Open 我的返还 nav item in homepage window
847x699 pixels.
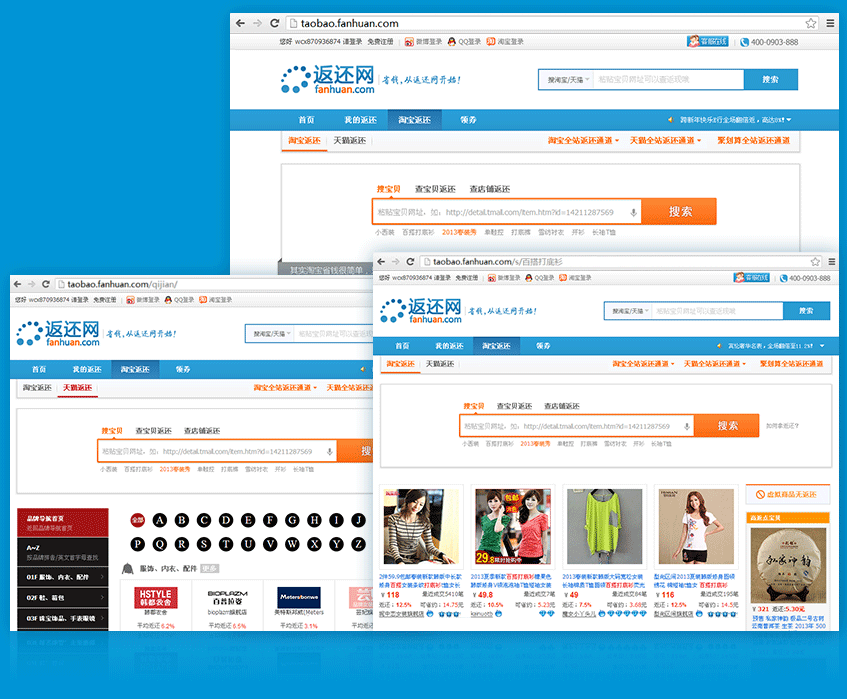pyautogui.click(x=360, y=120)
